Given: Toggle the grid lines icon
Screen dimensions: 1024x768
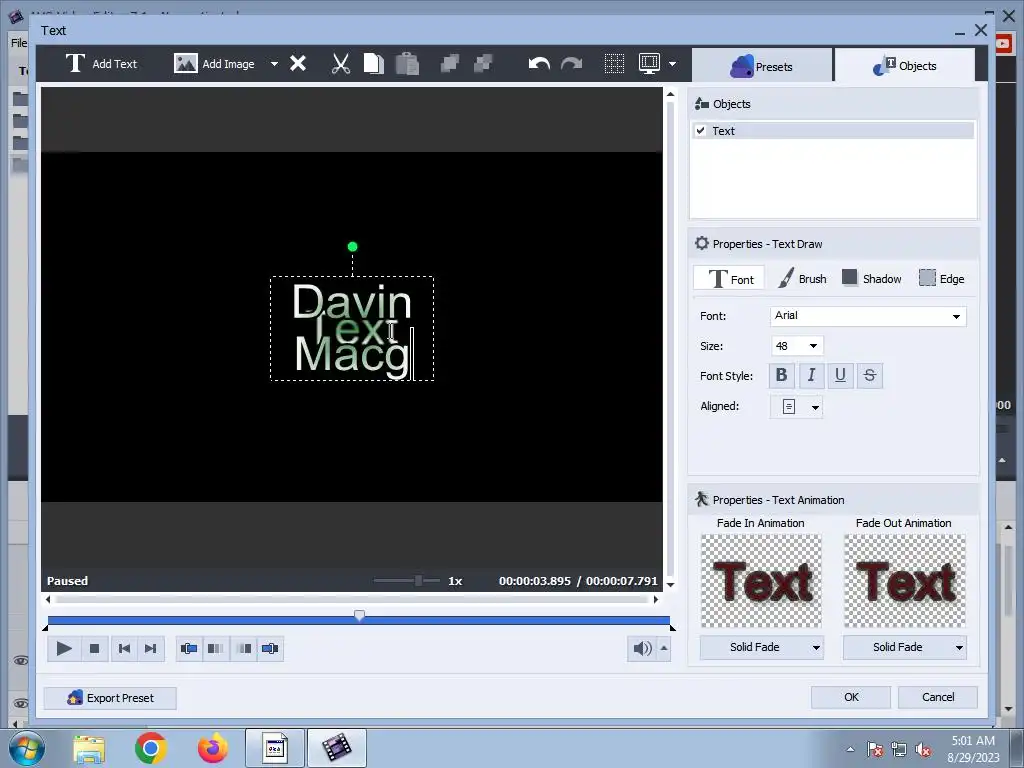Looking at the screenshot, I should (x=614, y=63).
